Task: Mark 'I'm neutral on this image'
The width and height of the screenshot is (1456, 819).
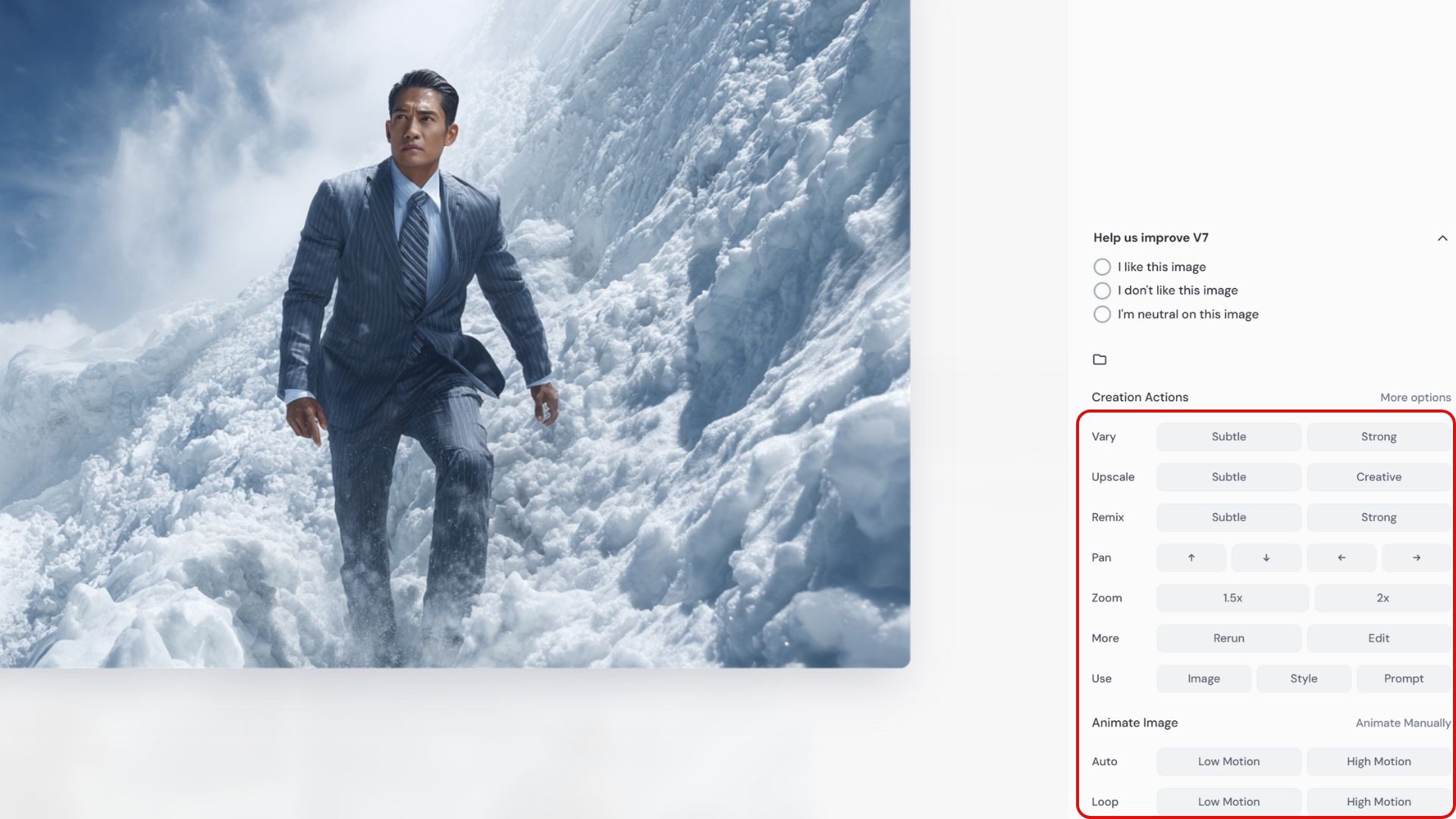Action: pyautogui.click(x=1102, y=314)
